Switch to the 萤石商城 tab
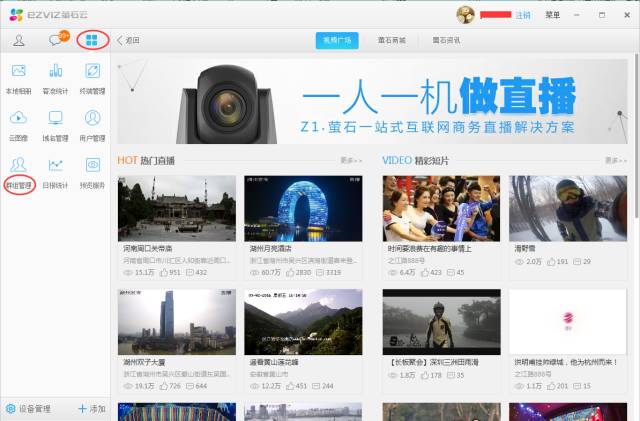Image resolution: width=640 pixels, height=421 pixels. coord(392,40)
